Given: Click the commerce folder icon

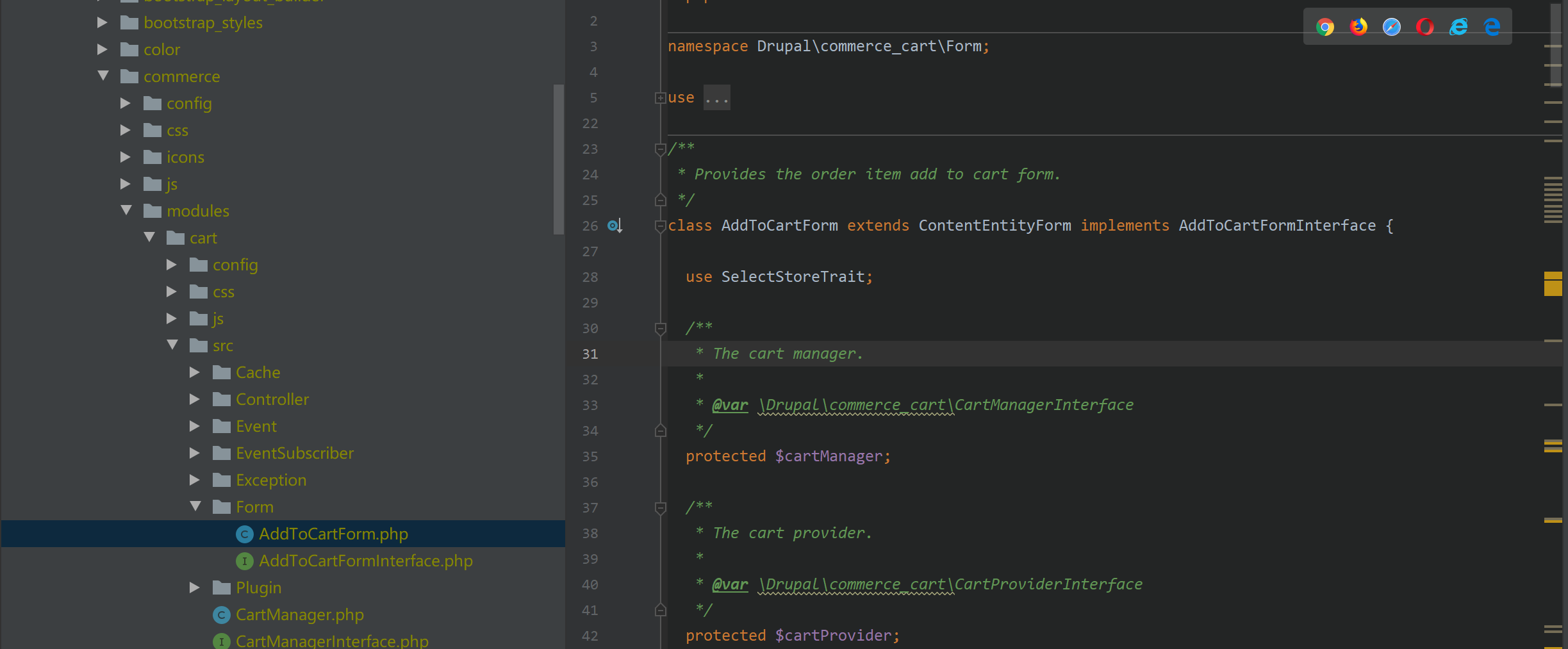Looking at the screenshot, I should pos(129,76).
